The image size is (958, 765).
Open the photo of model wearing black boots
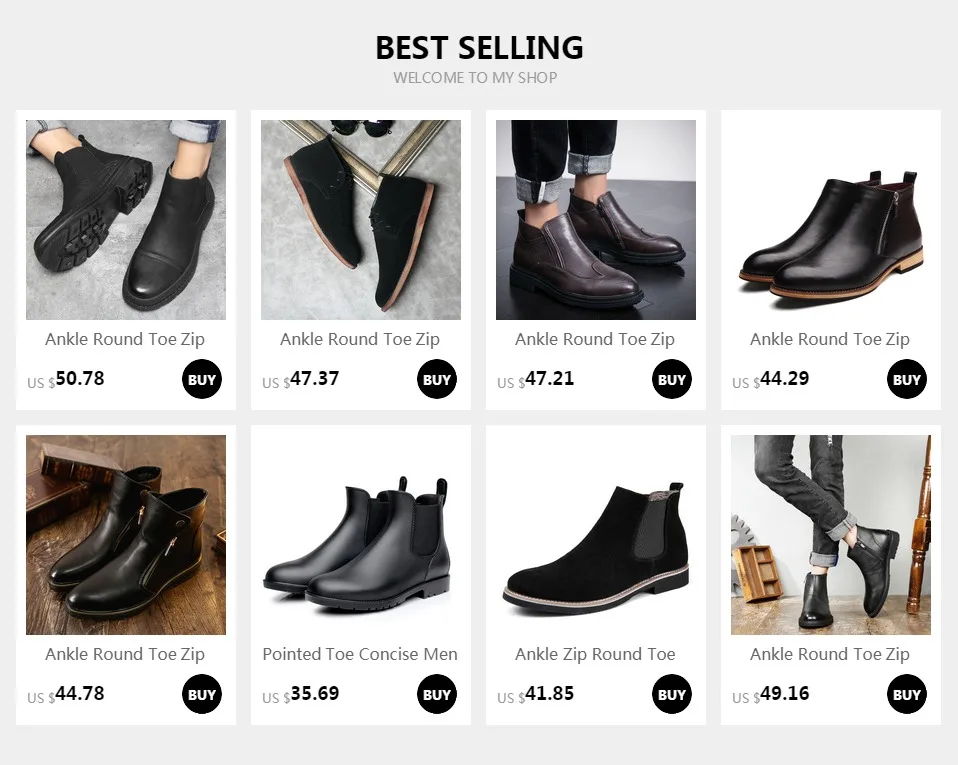(831, 535)
